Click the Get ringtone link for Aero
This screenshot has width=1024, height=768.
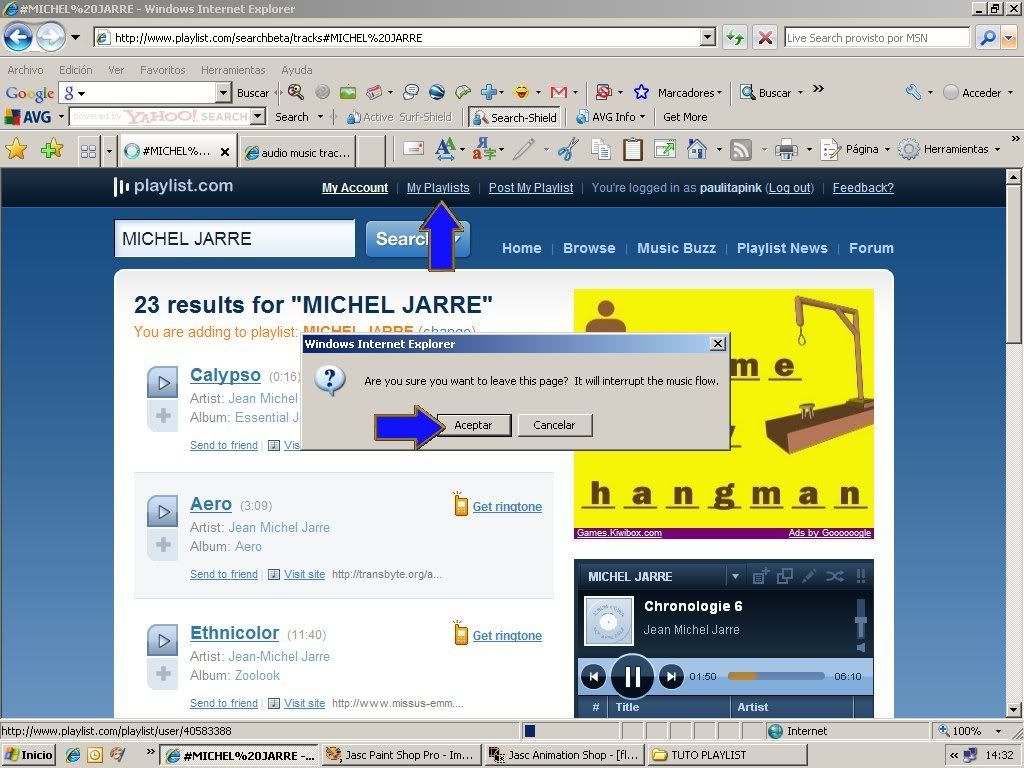pos(507,507)
